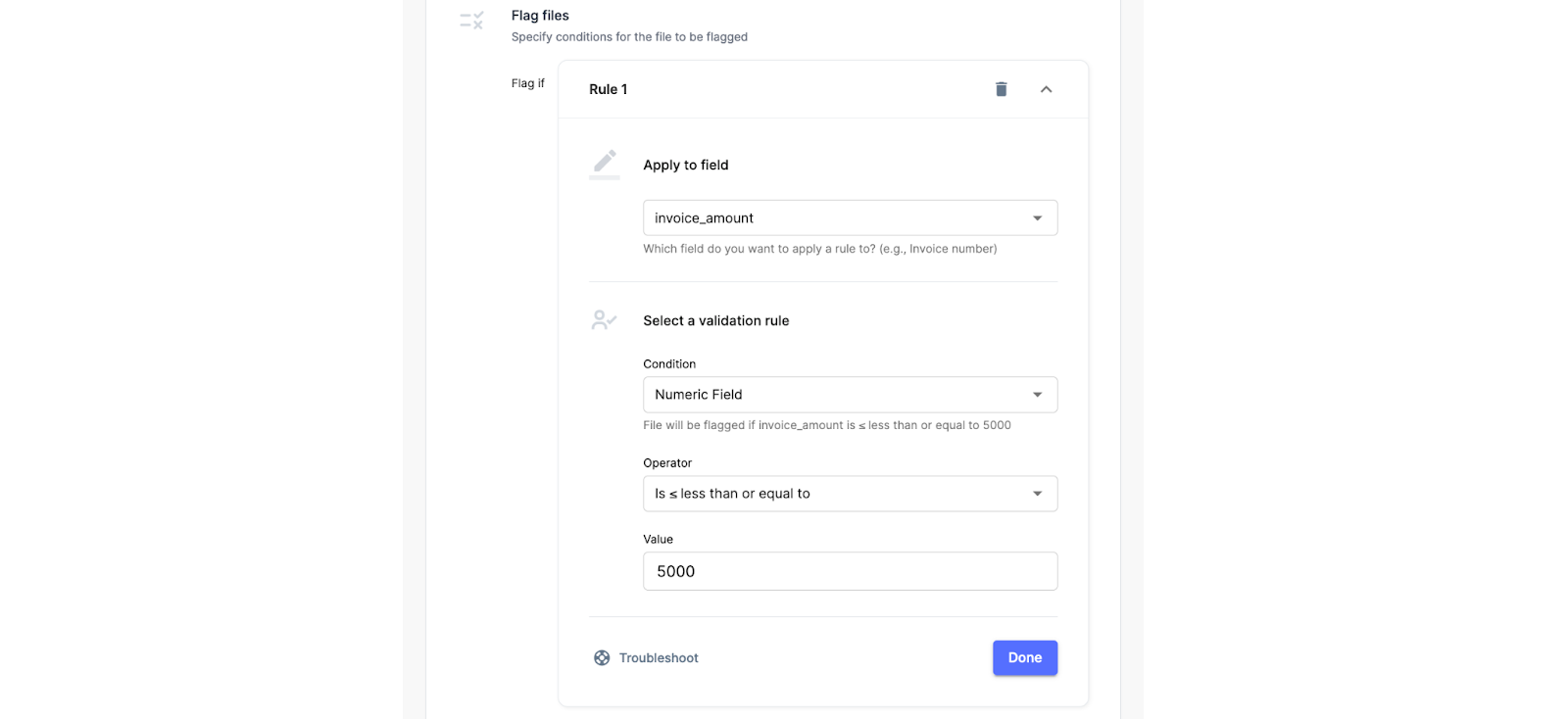Click the Value input containing 5000
The image size is (1568, 719).
[850, 571]
